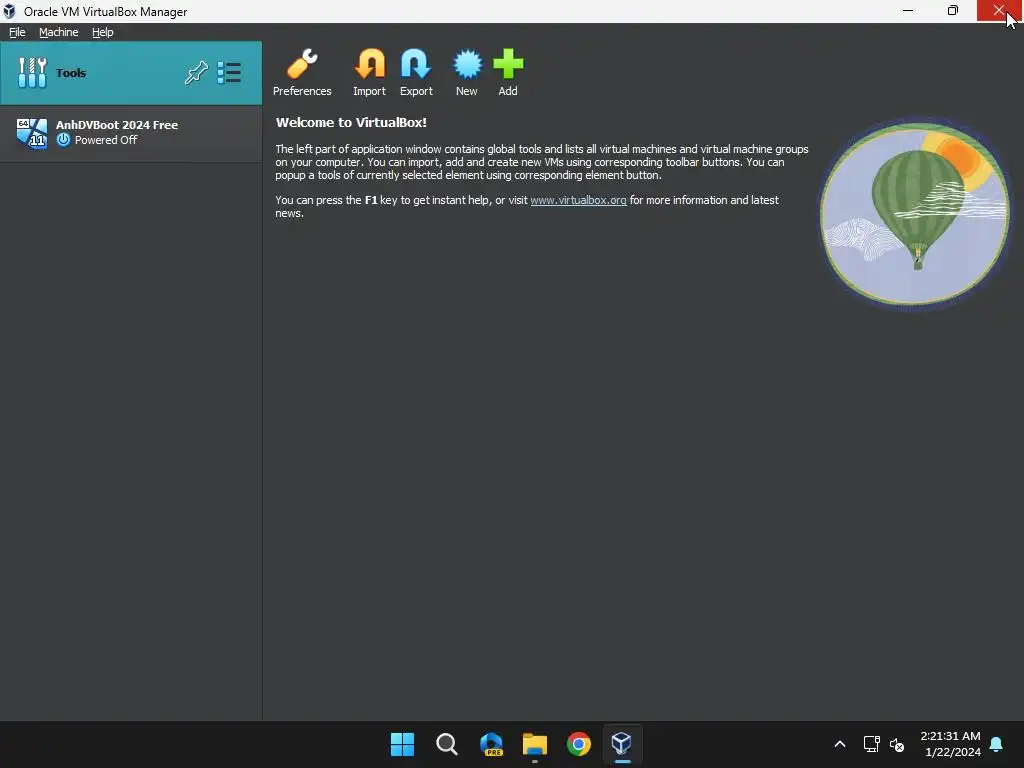The width and height of the screenshot is (1024, 768).
Task: Click the muted volume tray icon
Action: click(897, 744)
